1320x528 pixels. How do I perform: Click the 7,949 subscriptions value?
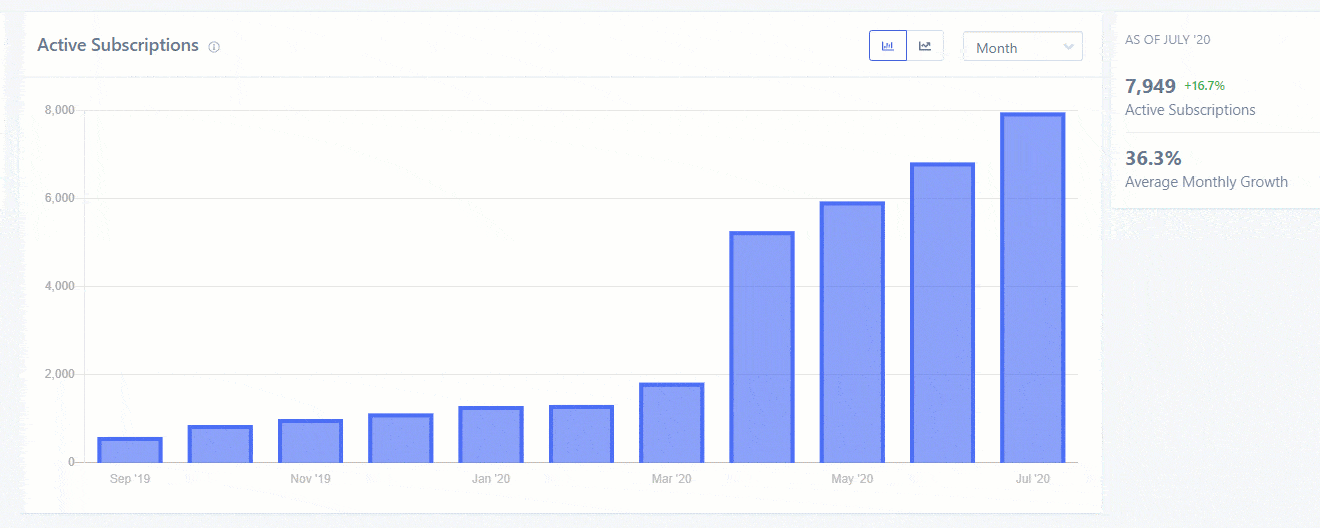1150,86
